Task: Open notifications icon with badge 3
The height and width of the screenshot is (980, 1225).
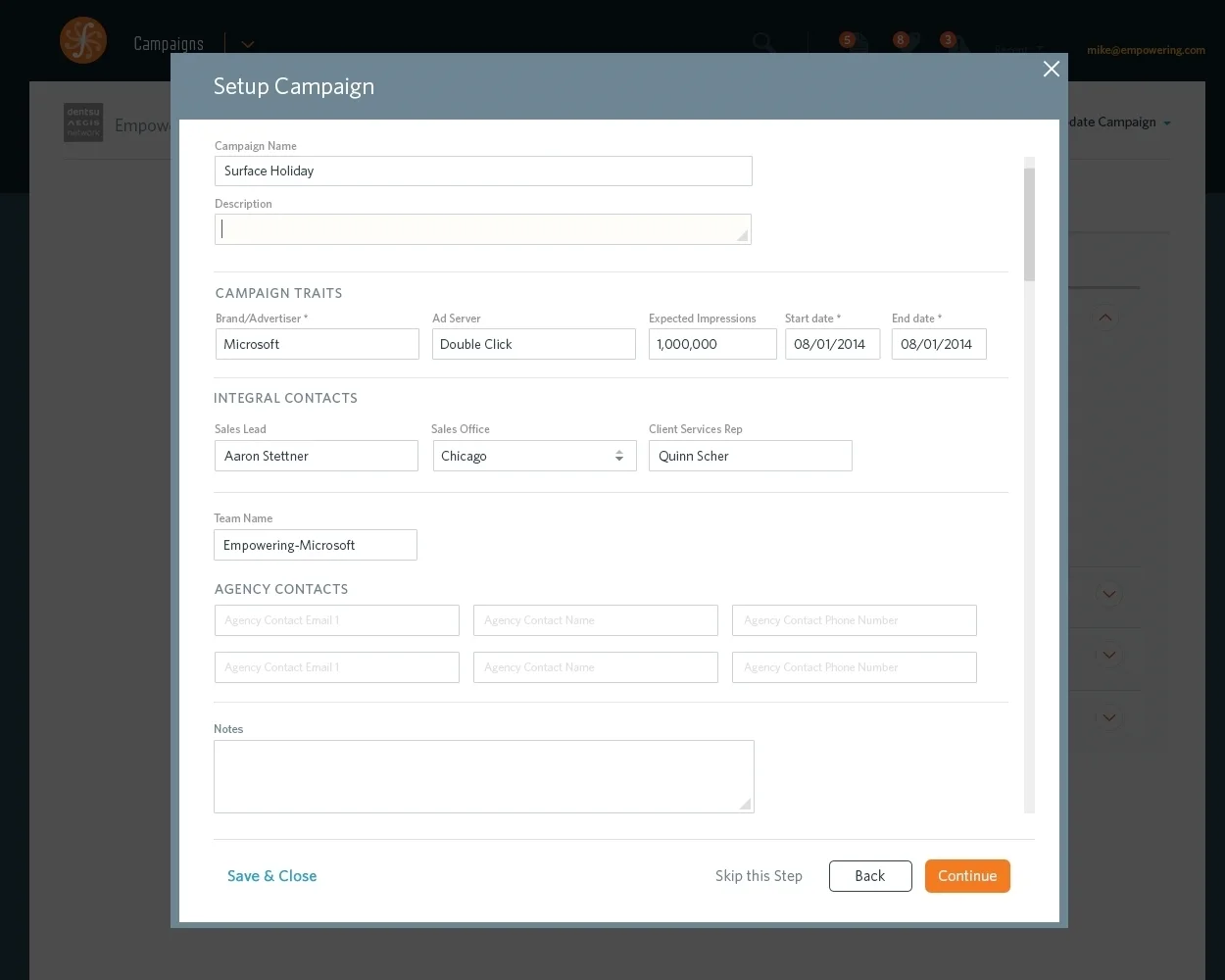Action: tap(953, 43)
